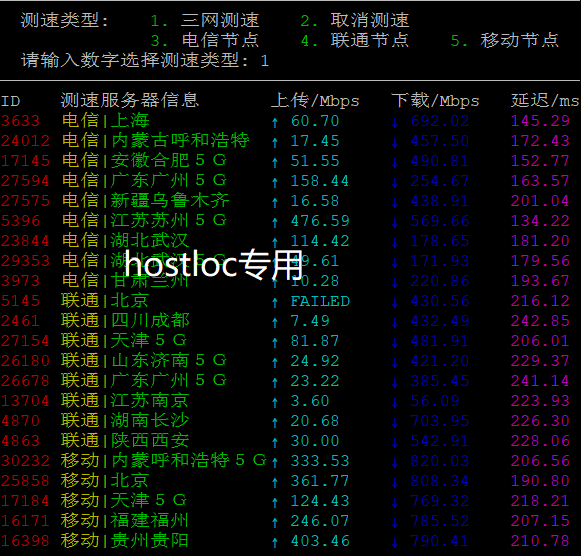The image size is (581, 556).
Task: Click upload value 7.49
Action: [x=310, y=321]
